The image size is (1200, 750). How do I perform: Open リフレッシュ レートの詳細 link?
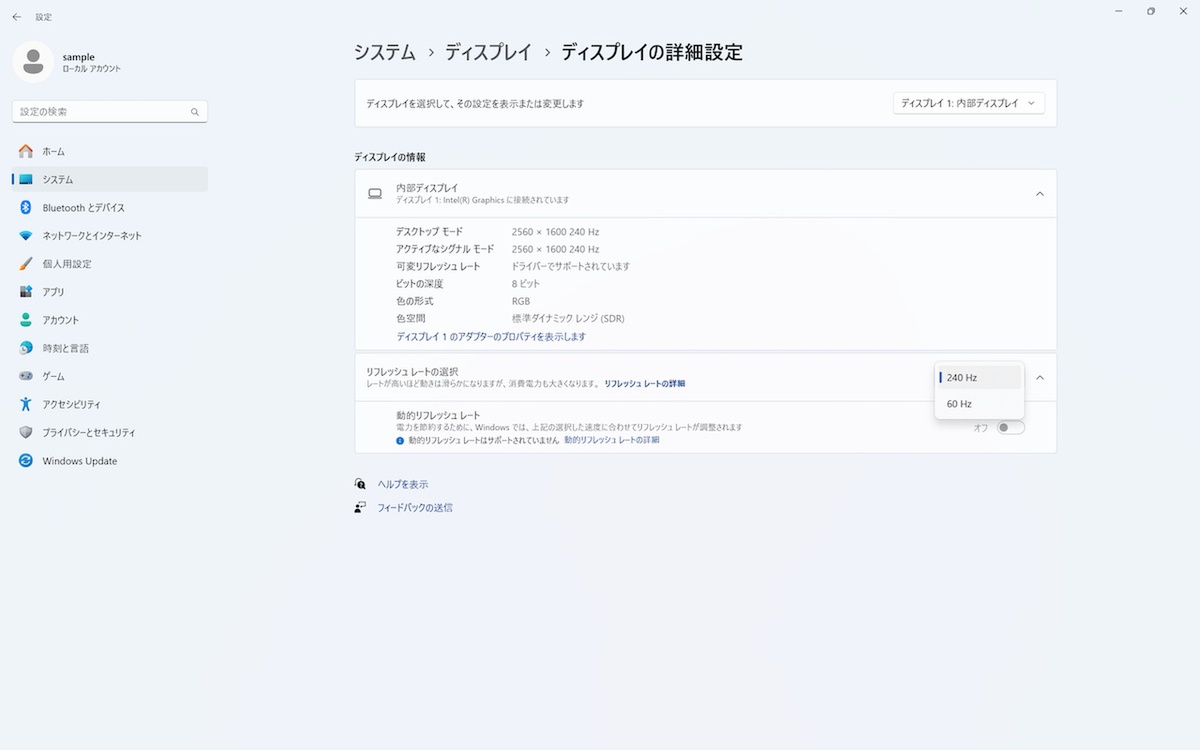(645, 384)
